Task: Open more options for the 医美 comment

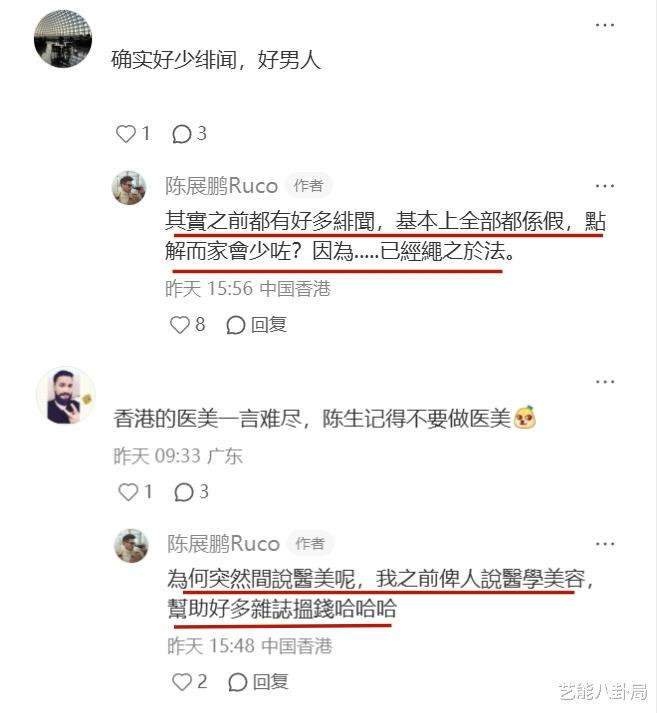Action: coord(605,382)
